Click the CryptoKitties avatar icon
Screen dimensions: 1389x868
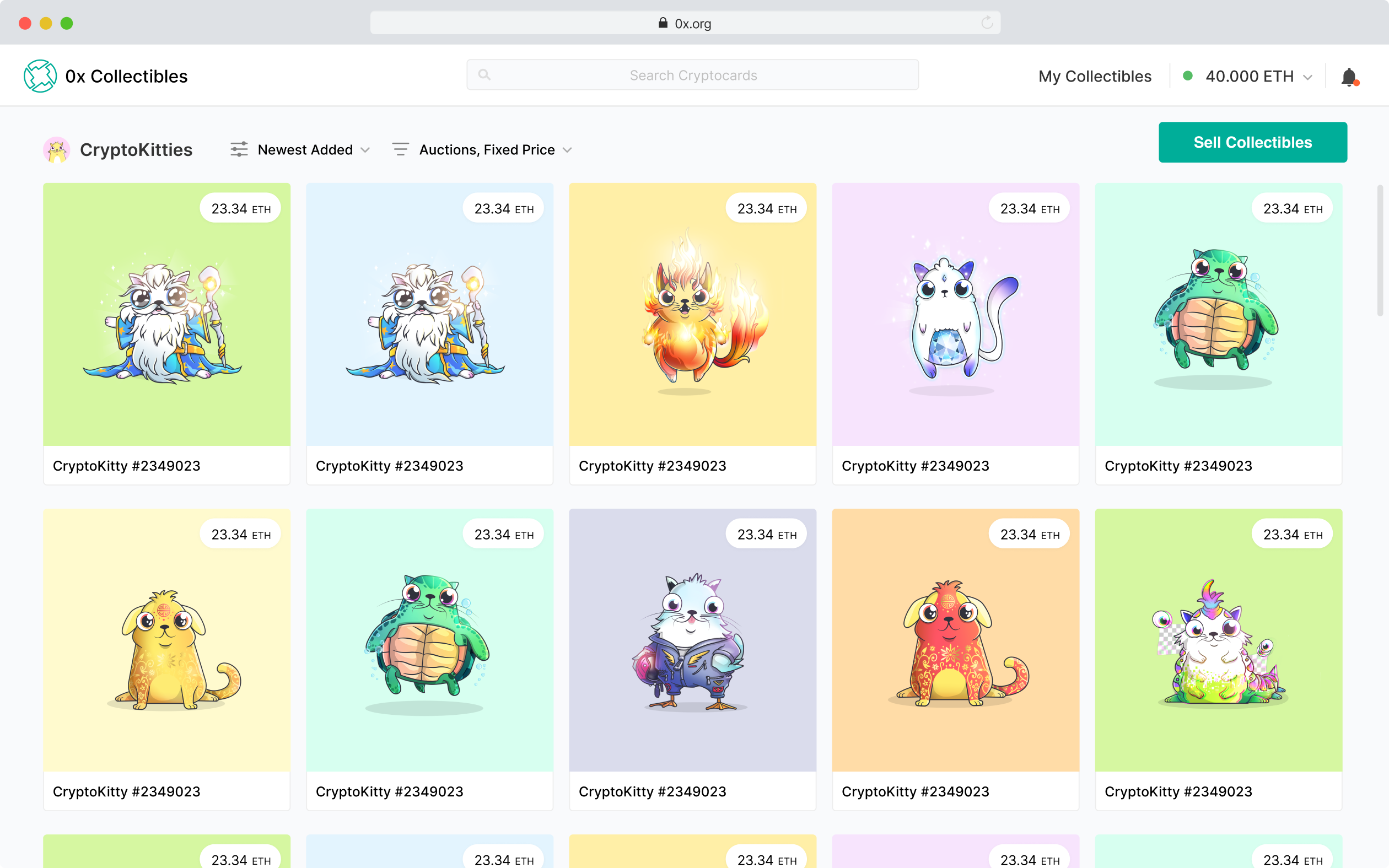point(56,150)
